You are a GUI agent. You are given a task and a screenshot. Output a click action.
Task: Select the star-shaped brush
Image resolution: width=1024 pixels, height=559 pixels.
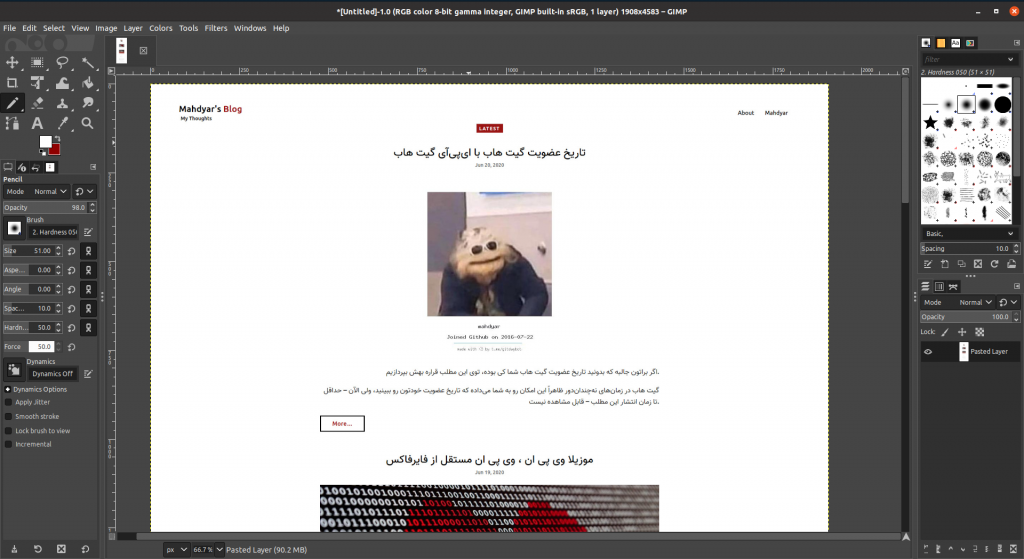(931, 122)
